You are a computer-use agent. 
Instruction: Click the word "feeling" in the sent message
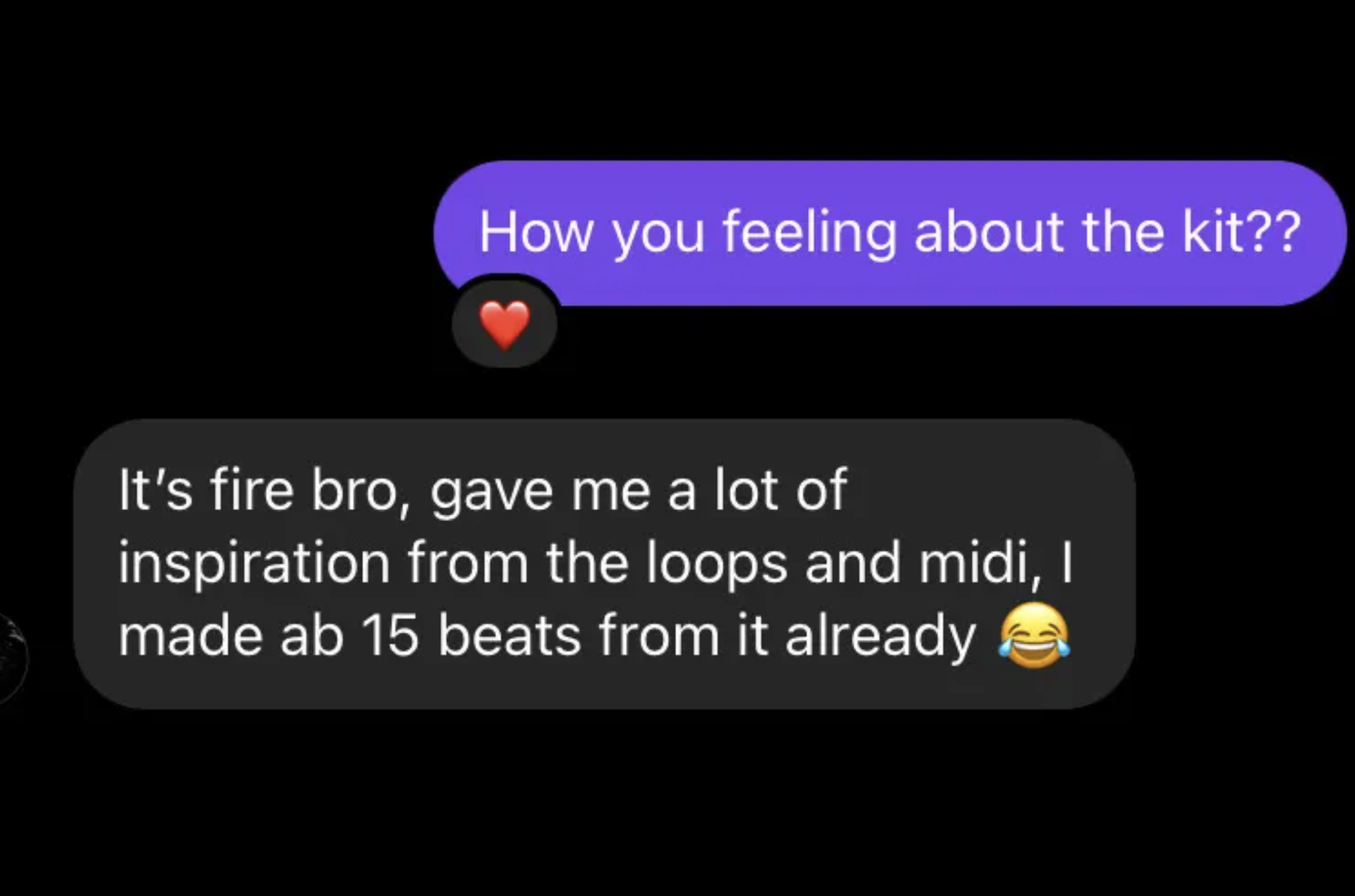(809, 234)
